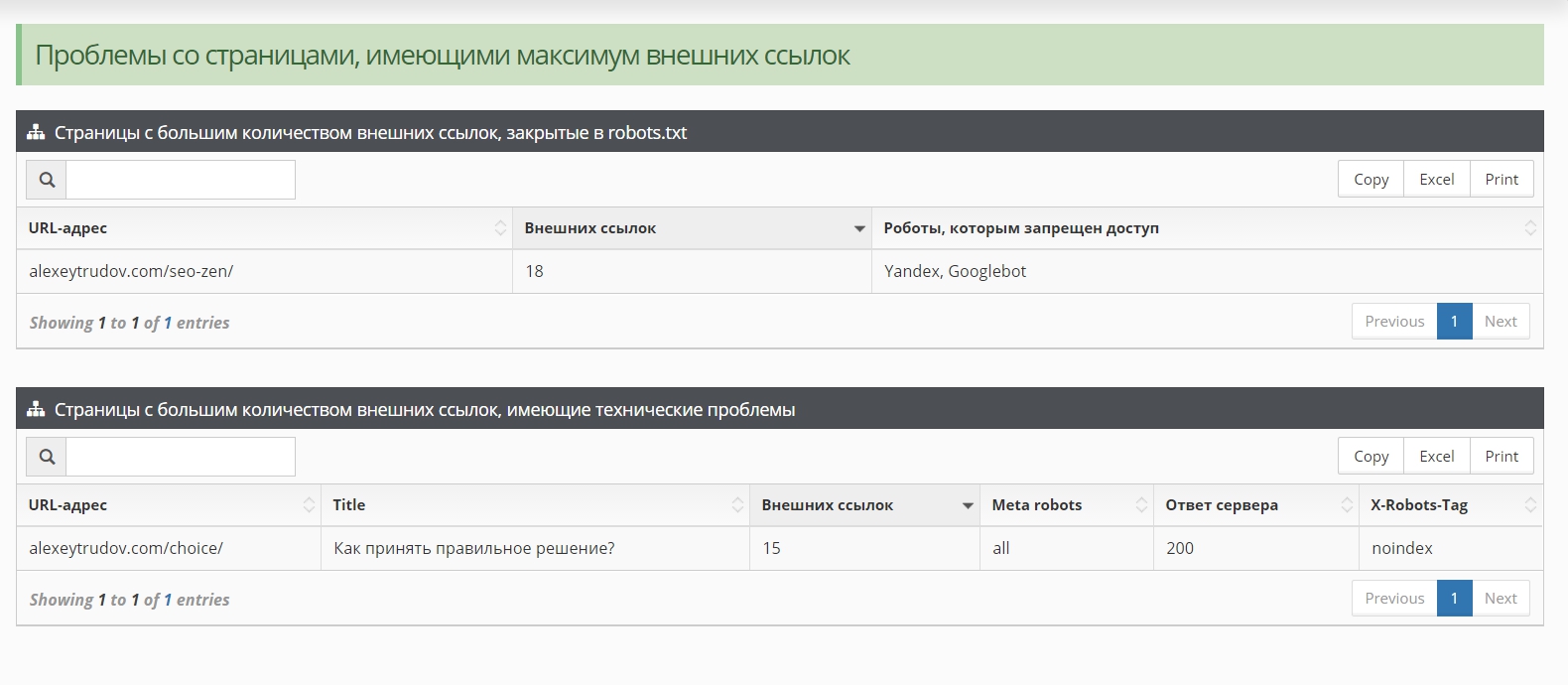This screenshot has height=685, width=1568.
Task: Click Excel button in technical problems table
Action: (1436, 457)
